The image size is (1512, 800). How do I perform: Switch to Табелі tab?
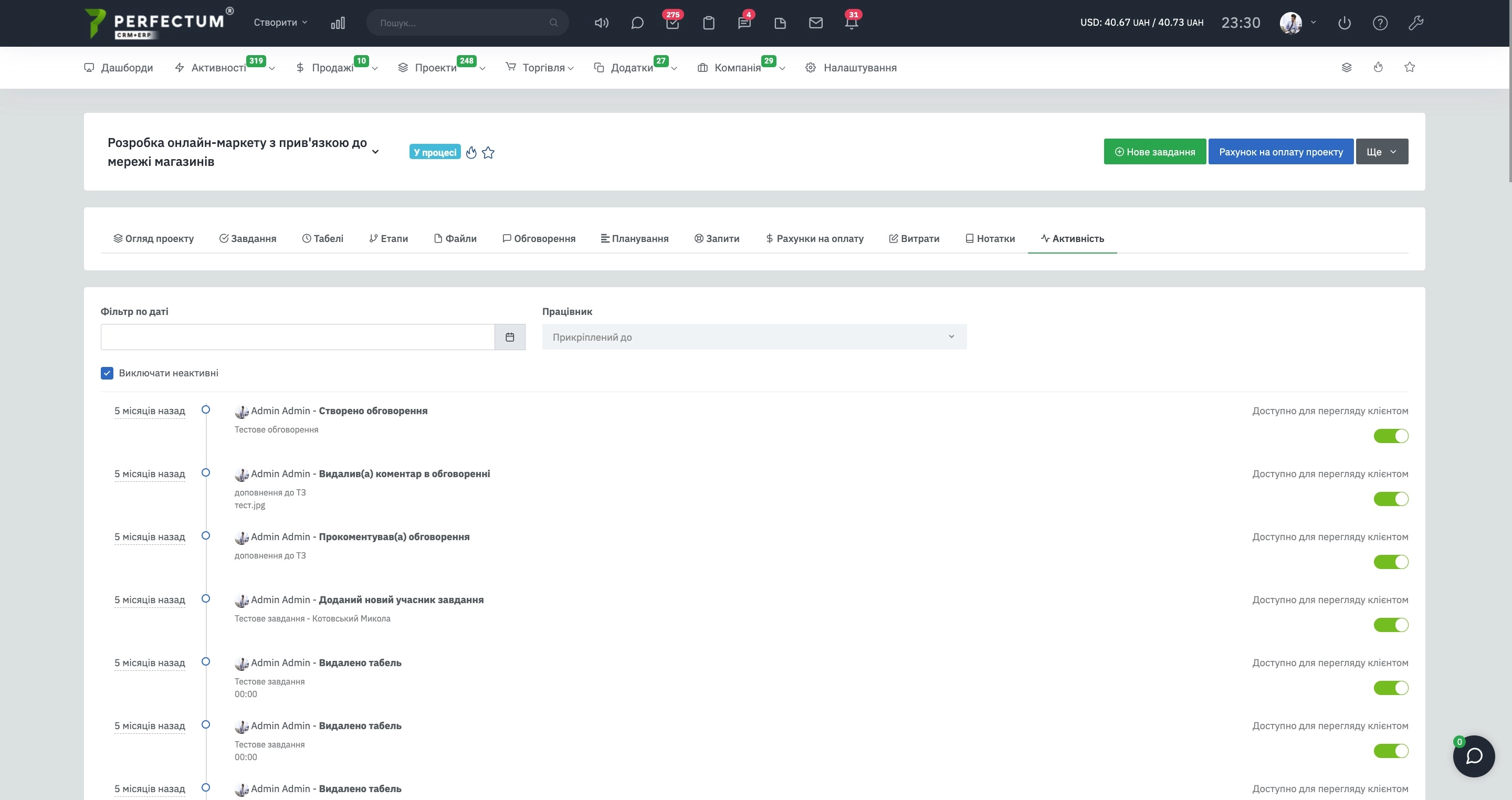(x=323, y=238)
